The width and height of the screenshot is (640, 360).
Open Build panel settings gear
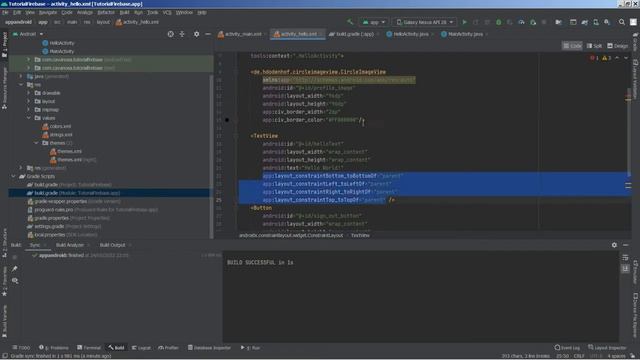coord(614,245)
